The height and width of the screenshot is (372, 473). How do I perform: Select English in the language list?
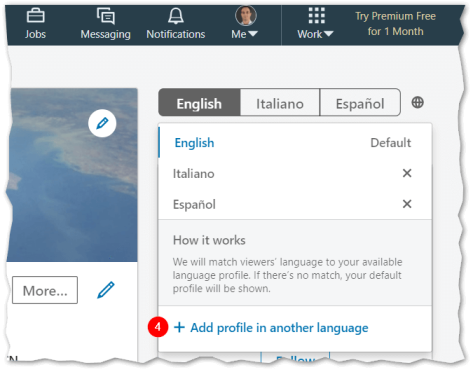pos(295,143)
